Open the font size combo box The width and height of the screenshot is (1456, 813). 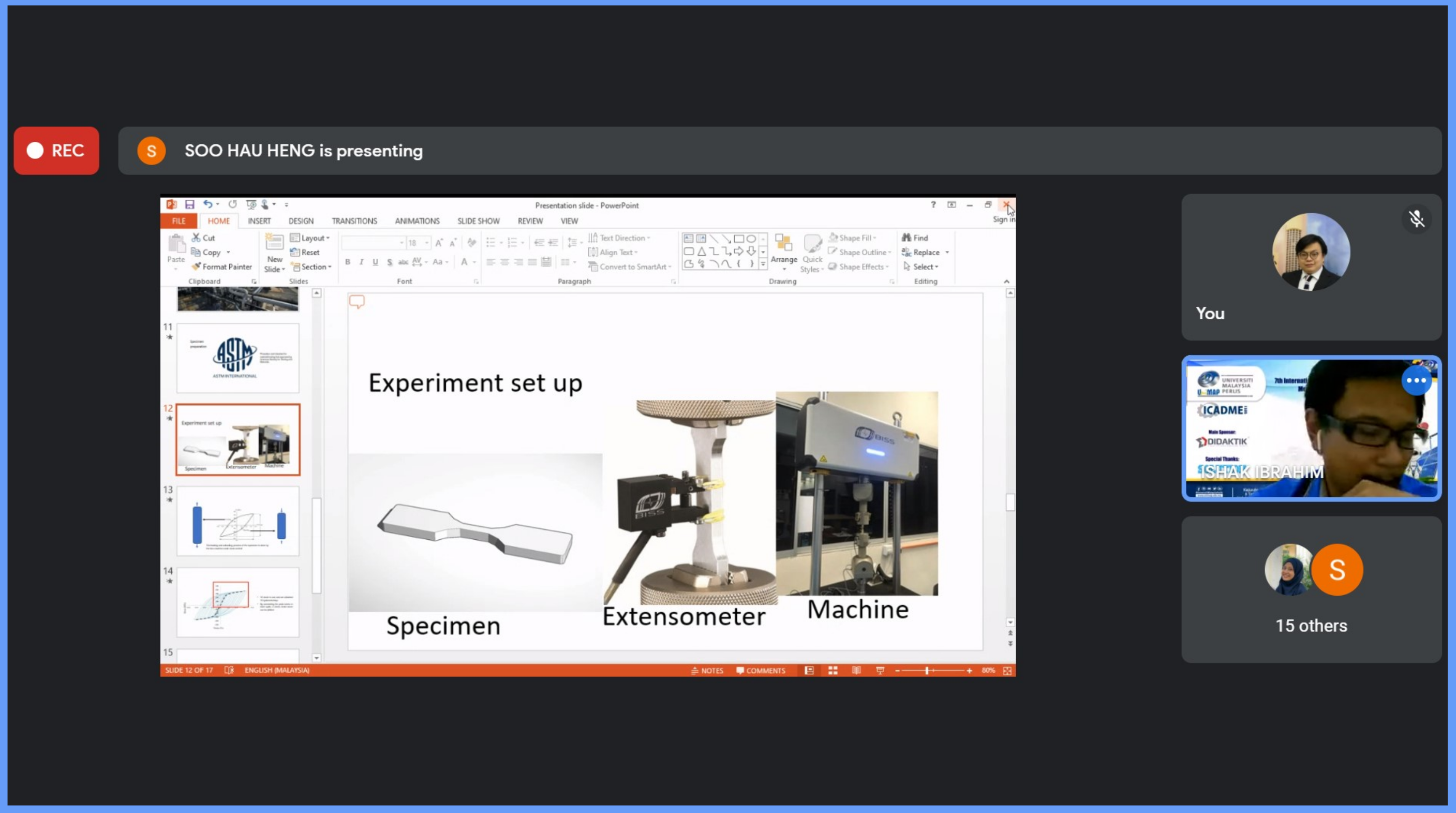click(x=418, y=243)
